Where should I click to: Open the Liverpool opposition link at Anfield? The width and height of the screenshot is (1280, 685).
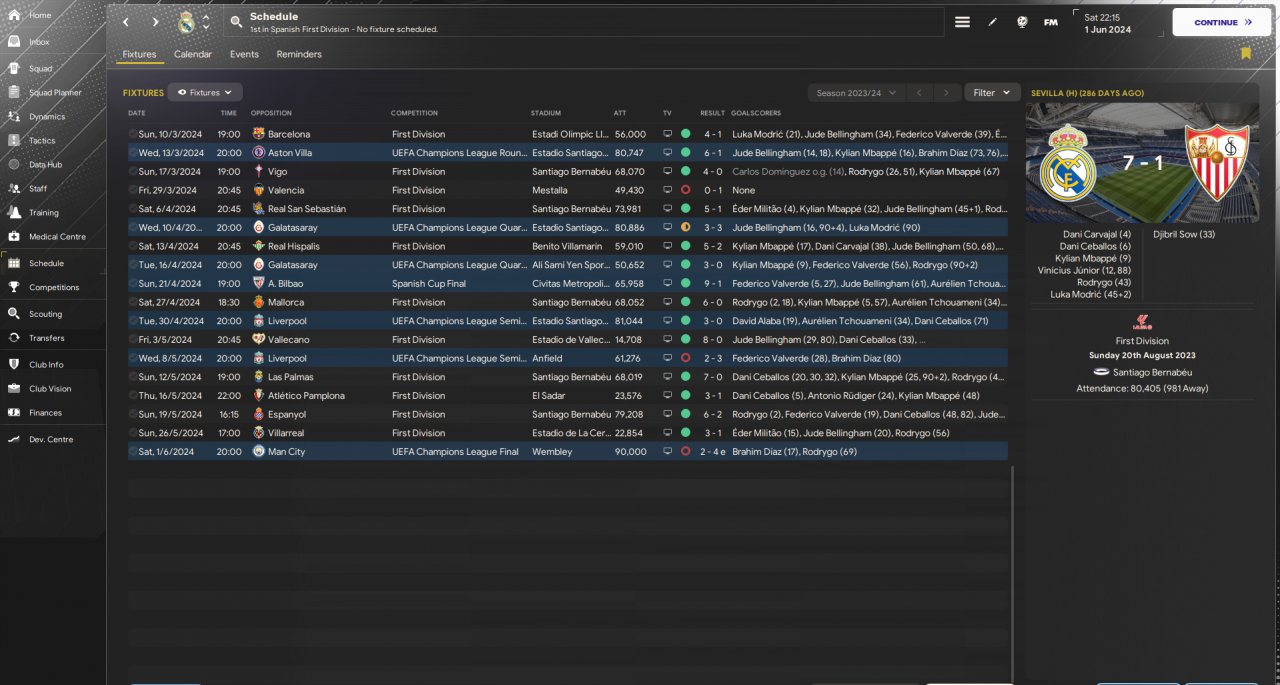[x=287, y=358]
